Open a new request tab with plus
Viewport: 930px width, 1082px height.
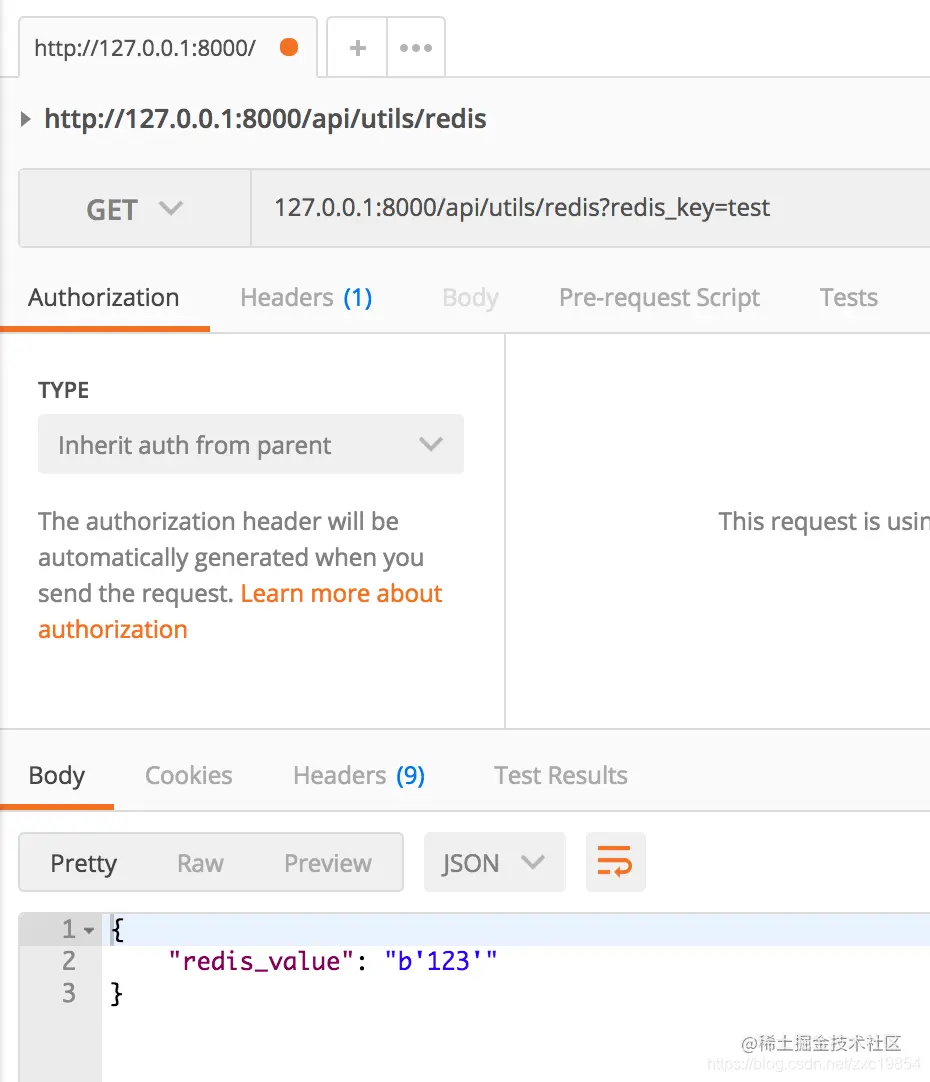pos(357,47)
